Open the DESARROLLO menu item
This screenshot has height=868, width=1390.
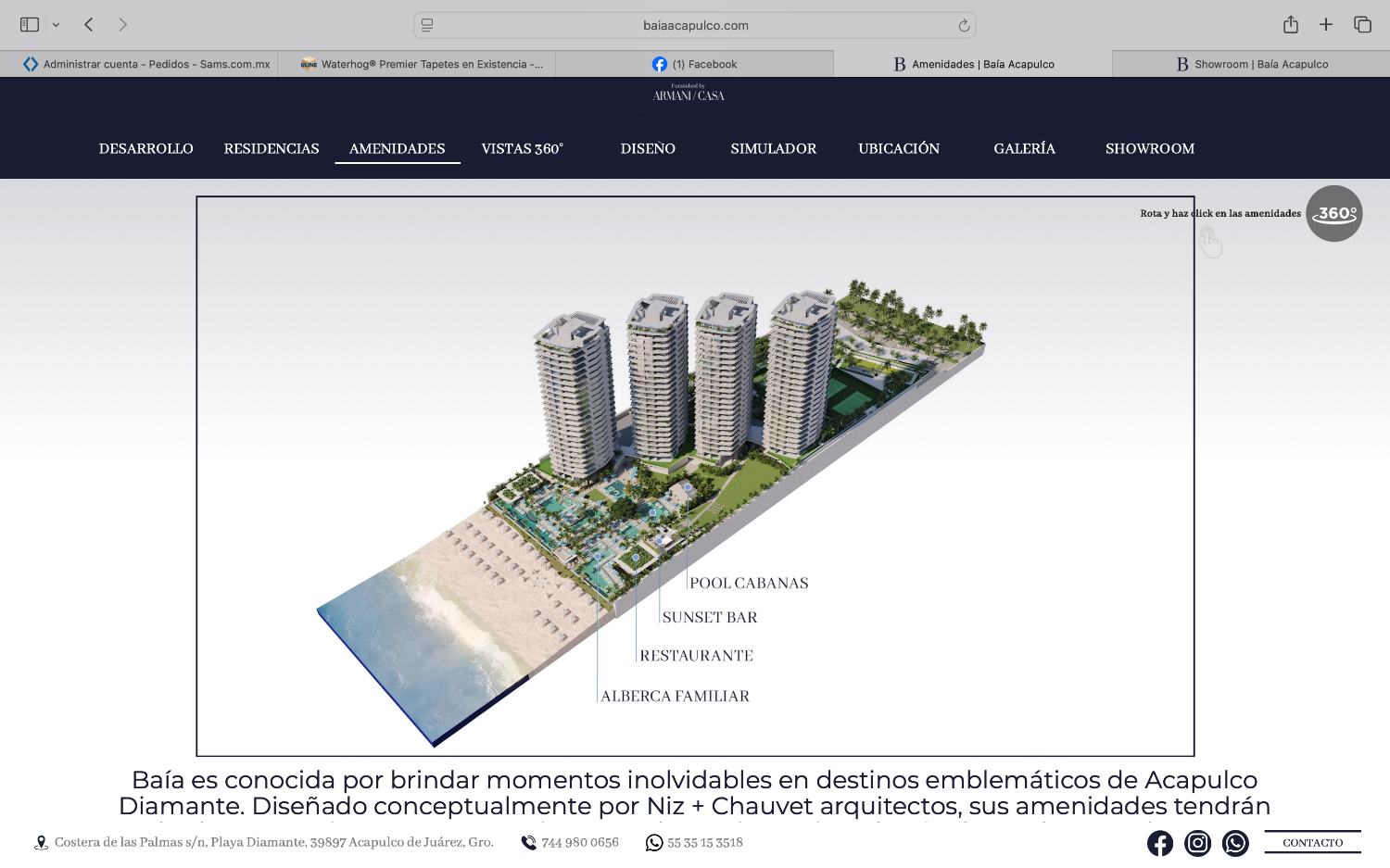(x=146, y=148)
